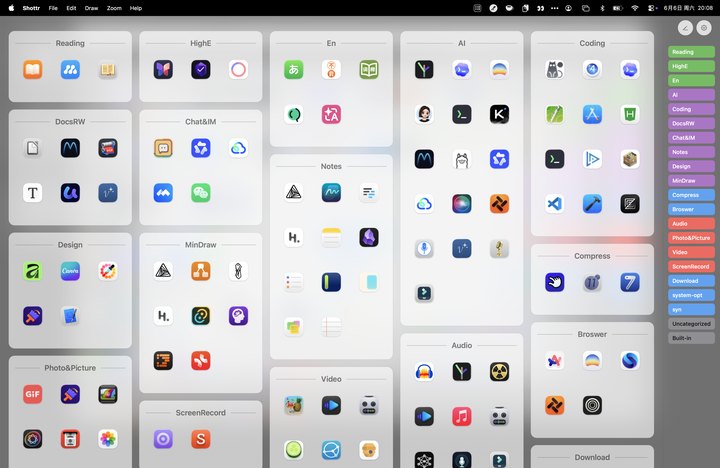The height and width of the screenshot is (468, 720).
Task: Open the T text editor in DocsRW
Action: (33, 193)
